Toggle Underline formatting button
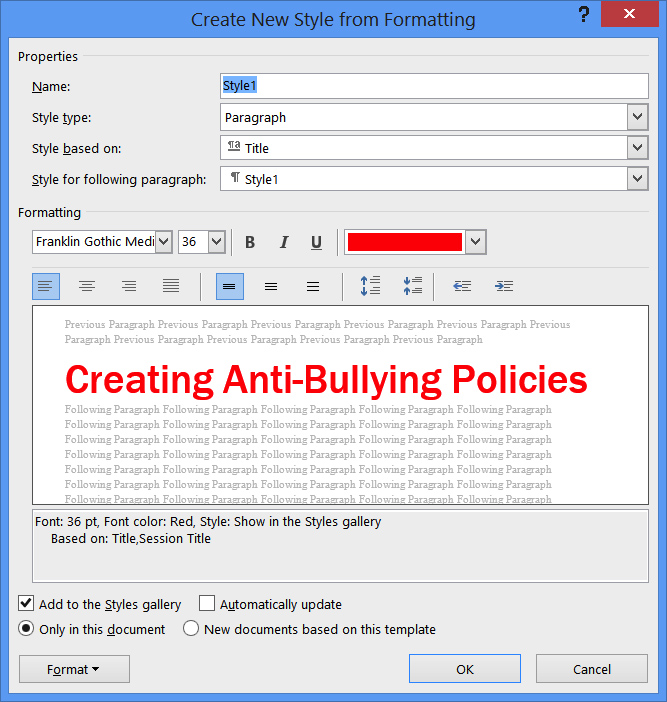 [x=316, y=242]
